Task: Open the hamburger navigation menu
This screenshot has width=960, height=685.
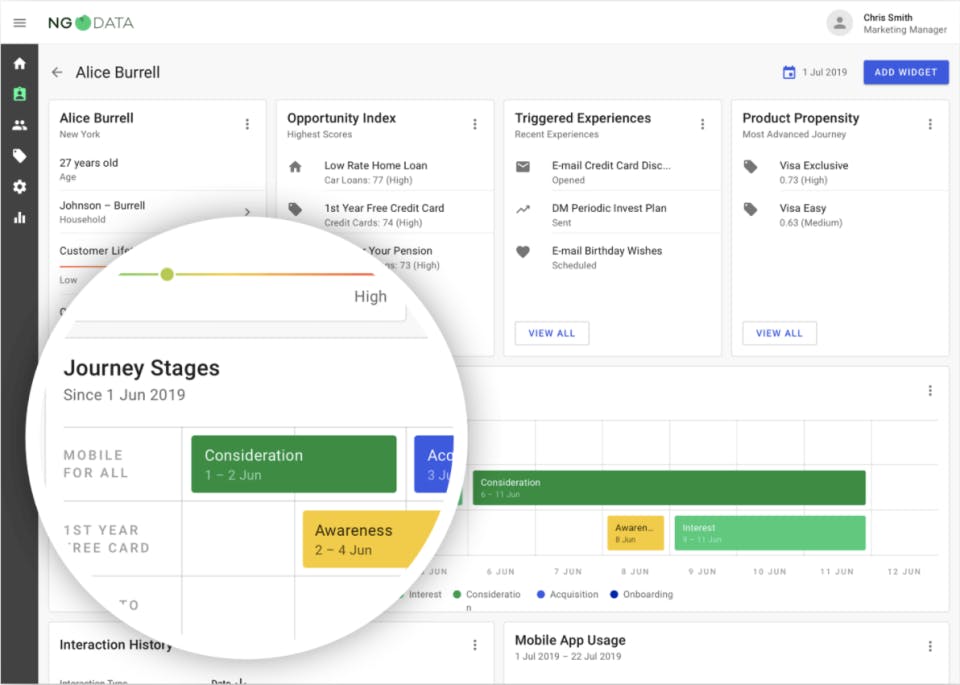Action: pyautogui.click(x=19, y=23)
